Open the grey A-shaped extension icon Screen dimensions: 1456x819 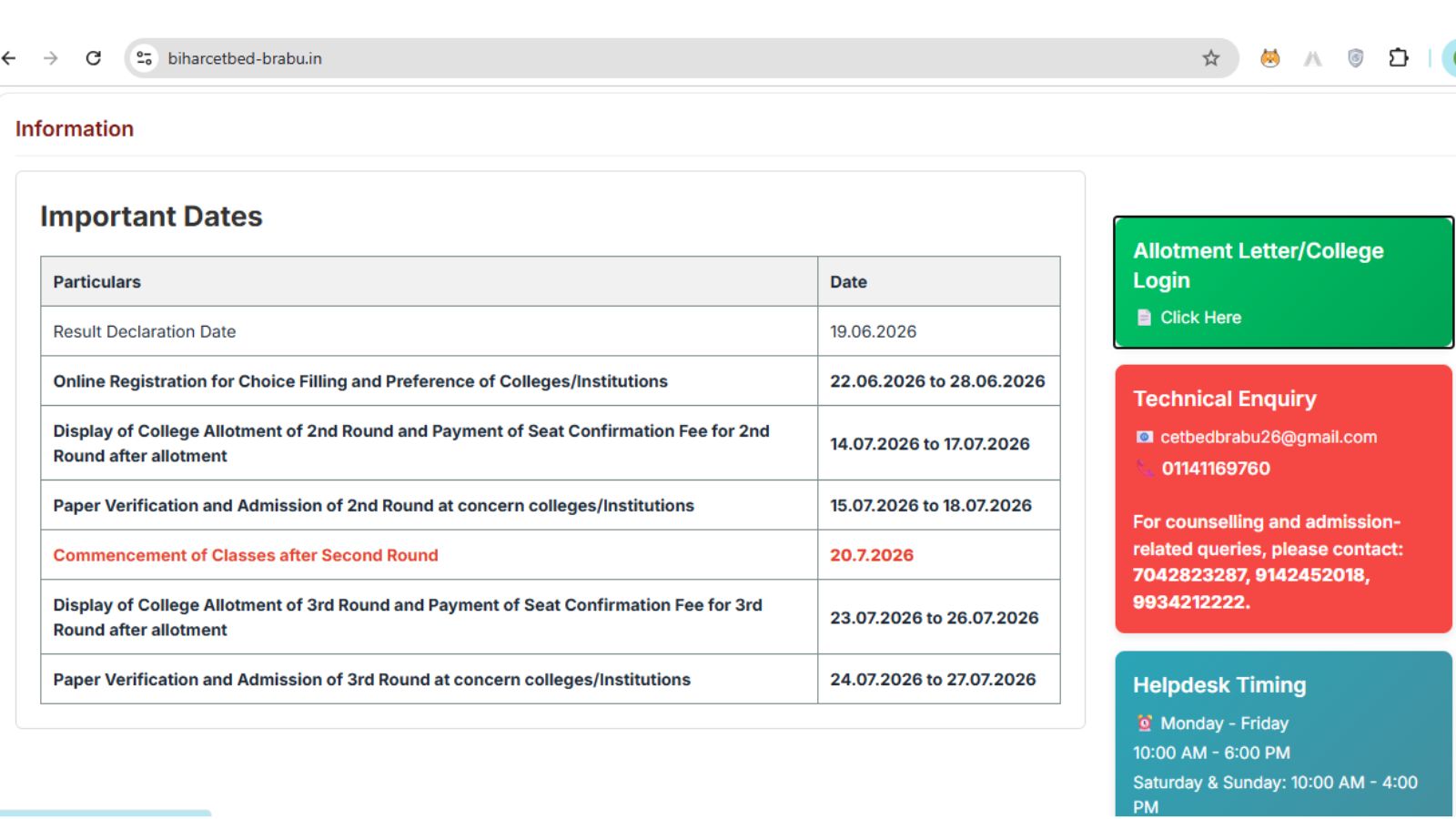[x=1312, y=58]
